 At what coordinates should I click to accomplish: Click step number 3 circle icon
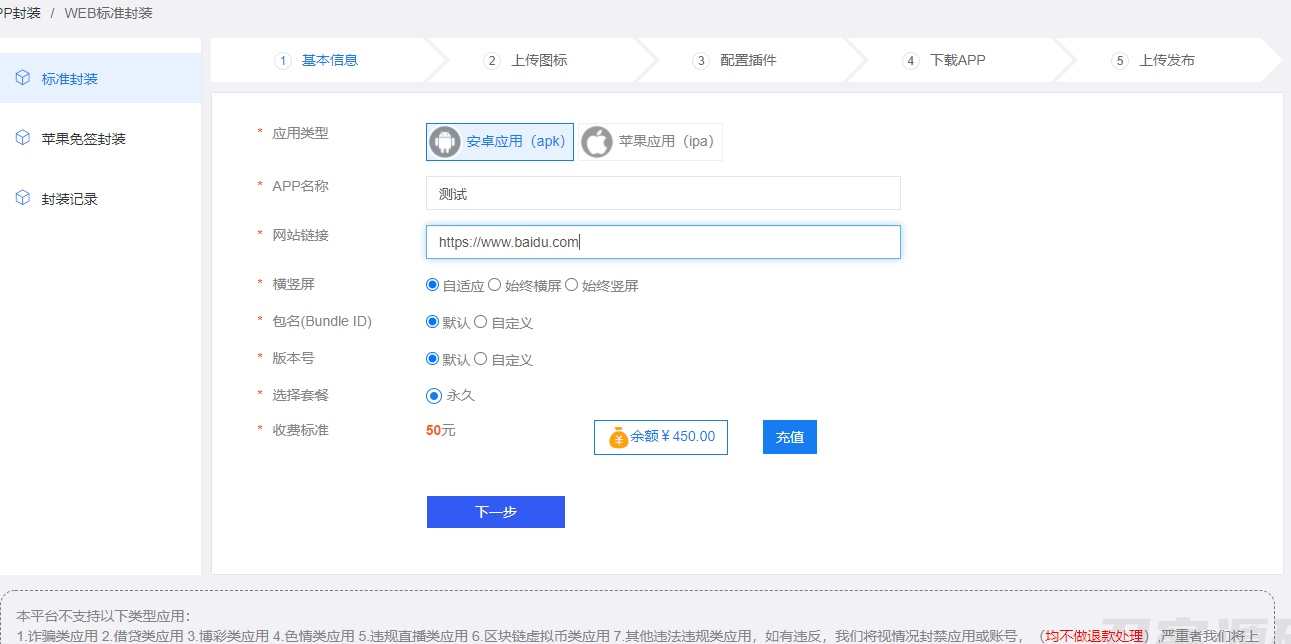pos(701,60)
